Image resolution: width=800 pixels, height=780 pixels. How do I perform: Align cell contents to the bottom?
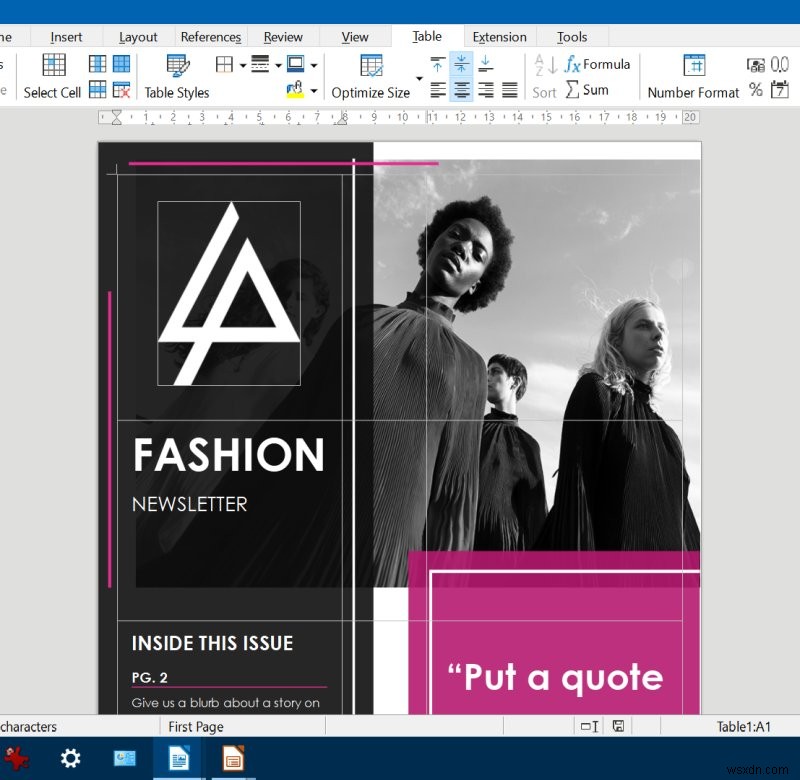485,62
